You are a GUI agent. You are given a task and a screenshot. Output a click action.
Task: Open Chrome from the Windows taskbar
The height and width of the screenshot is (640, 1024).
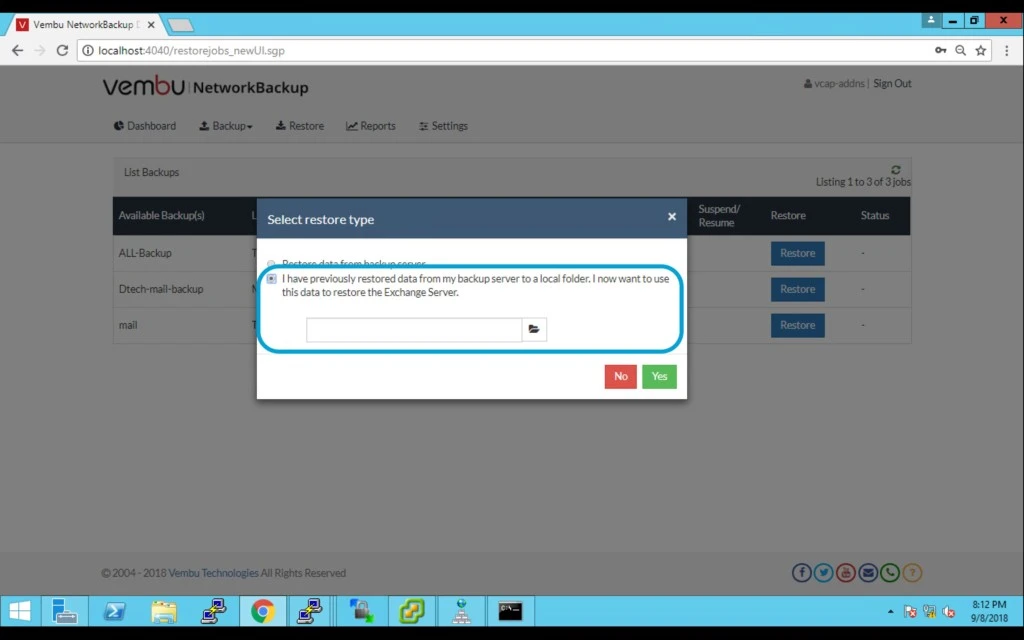tap(263, 611)
